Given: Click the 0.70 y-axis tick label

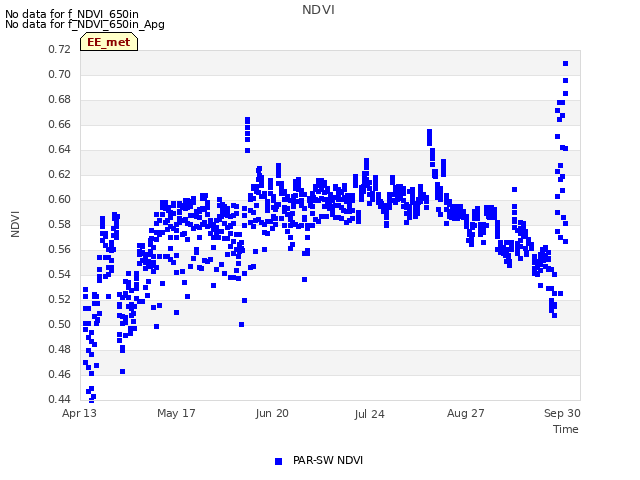Looking at the screenshot, I should (x=60, y=74).
